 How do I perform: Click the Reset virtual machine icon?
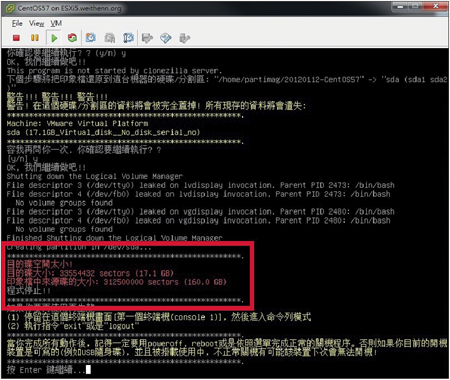(72, 38)
